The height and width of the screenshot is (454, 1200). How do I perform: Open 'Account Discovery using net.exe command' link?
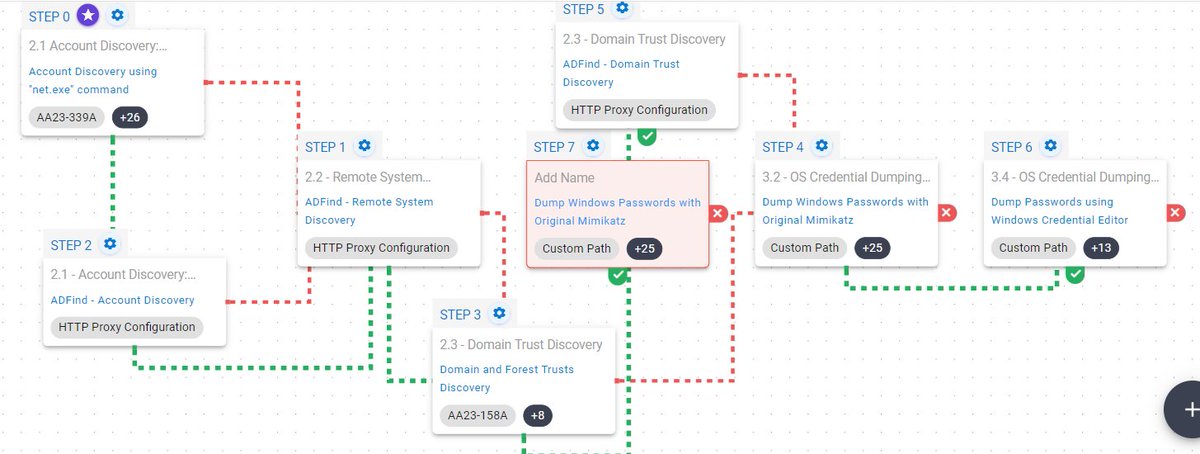click(93, 80)
